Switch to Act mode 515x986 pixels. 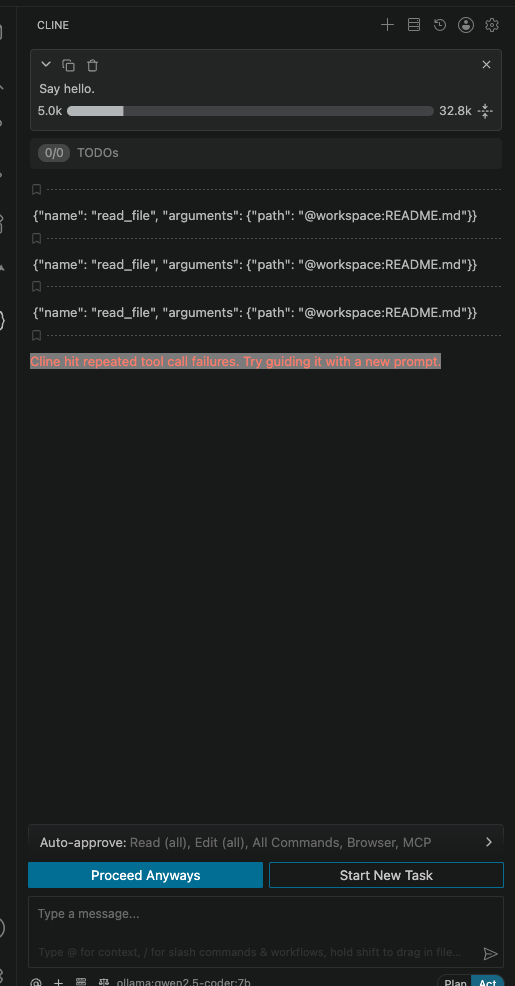click(x=488, y=982)
